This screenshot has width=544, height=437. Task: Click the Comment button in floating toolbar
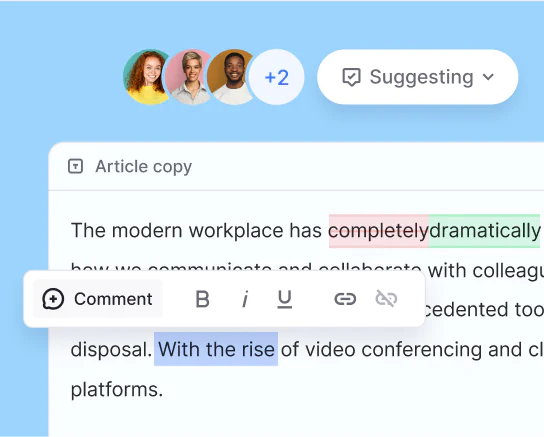point(97,299)
